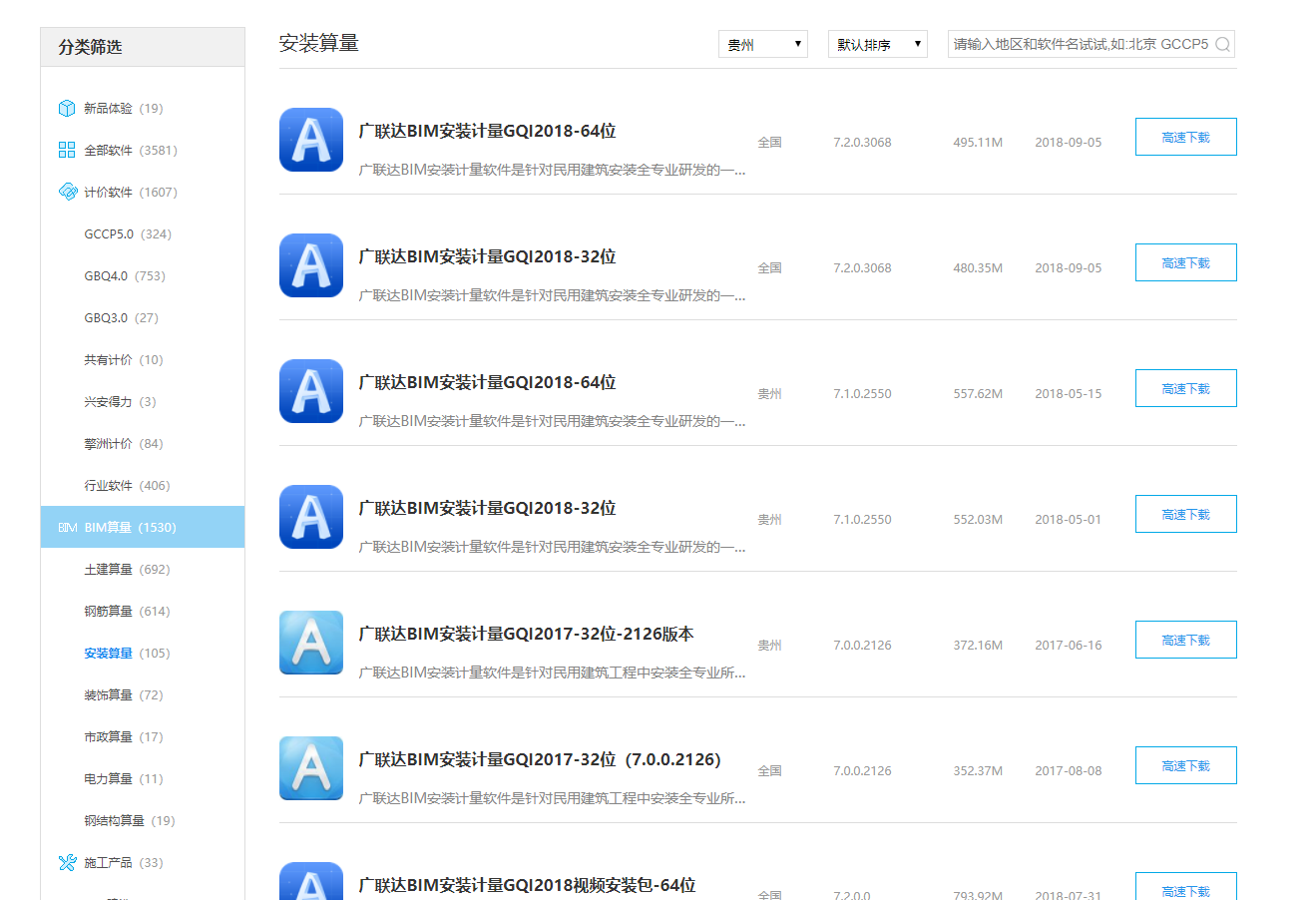
Task: Open the 默认排序 sort dropdown
Action: [878, 44]
